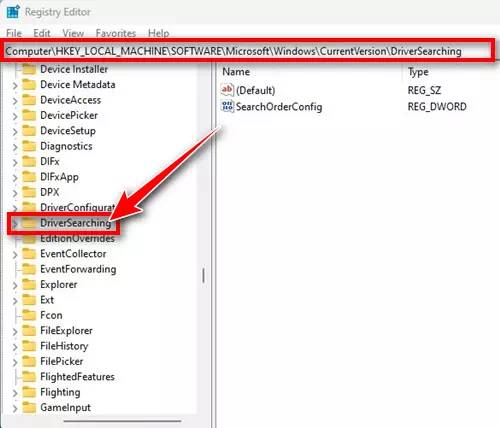
Task: Select the FileHistory folder icon
Action: pyautogui.click(x=29, y=346)
